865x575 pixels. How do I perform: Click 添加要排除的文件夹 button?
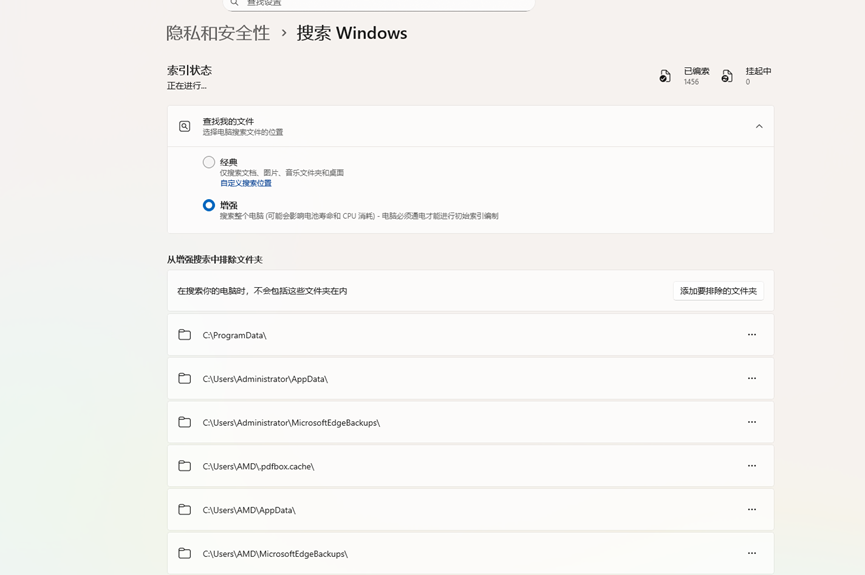tap(718, 291)
